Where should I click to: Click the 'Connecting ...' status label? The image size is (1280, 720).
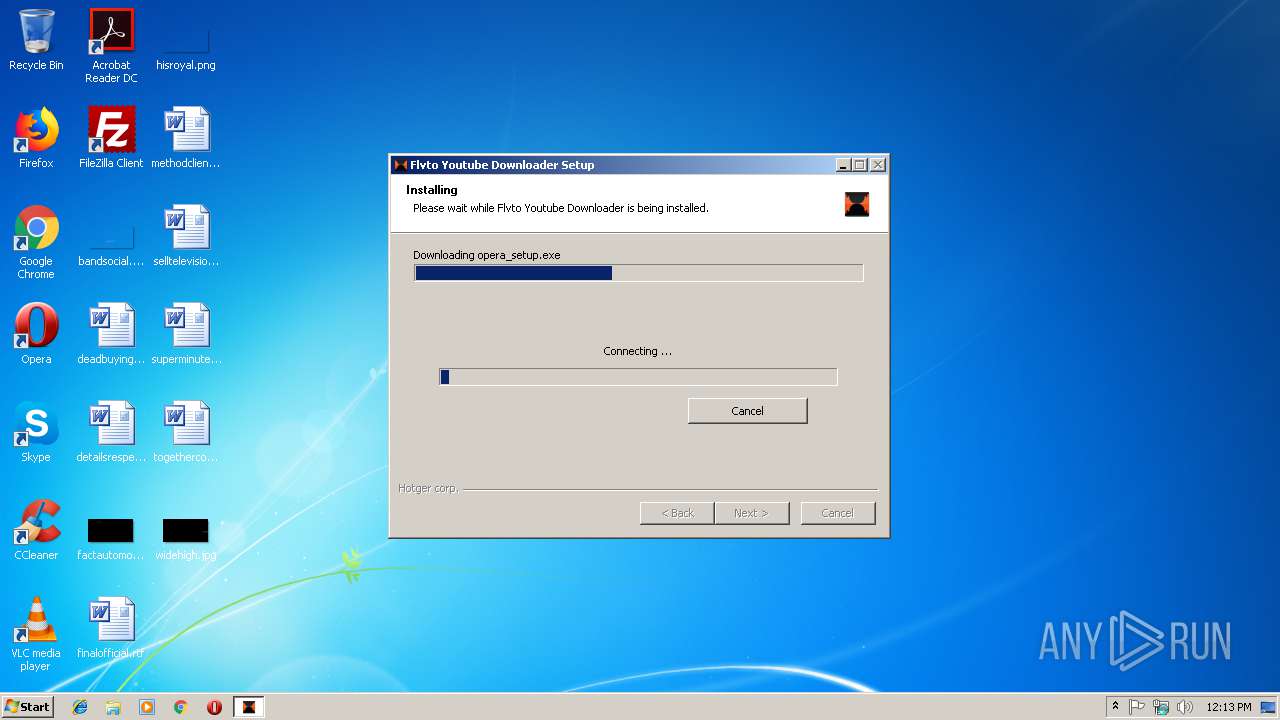638,351
